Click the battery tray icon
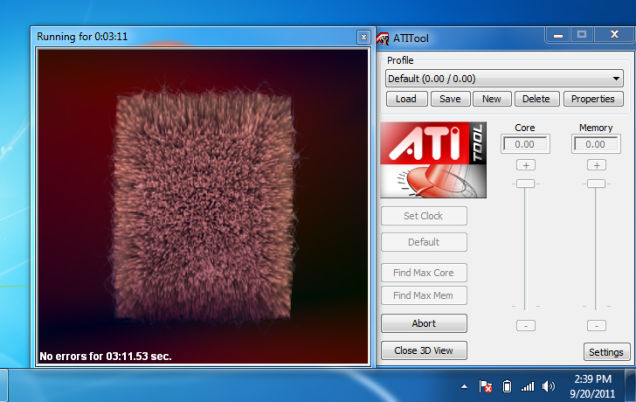Image resolution: width=636 pixels, height=402 pixels. (x=507, y=386)
